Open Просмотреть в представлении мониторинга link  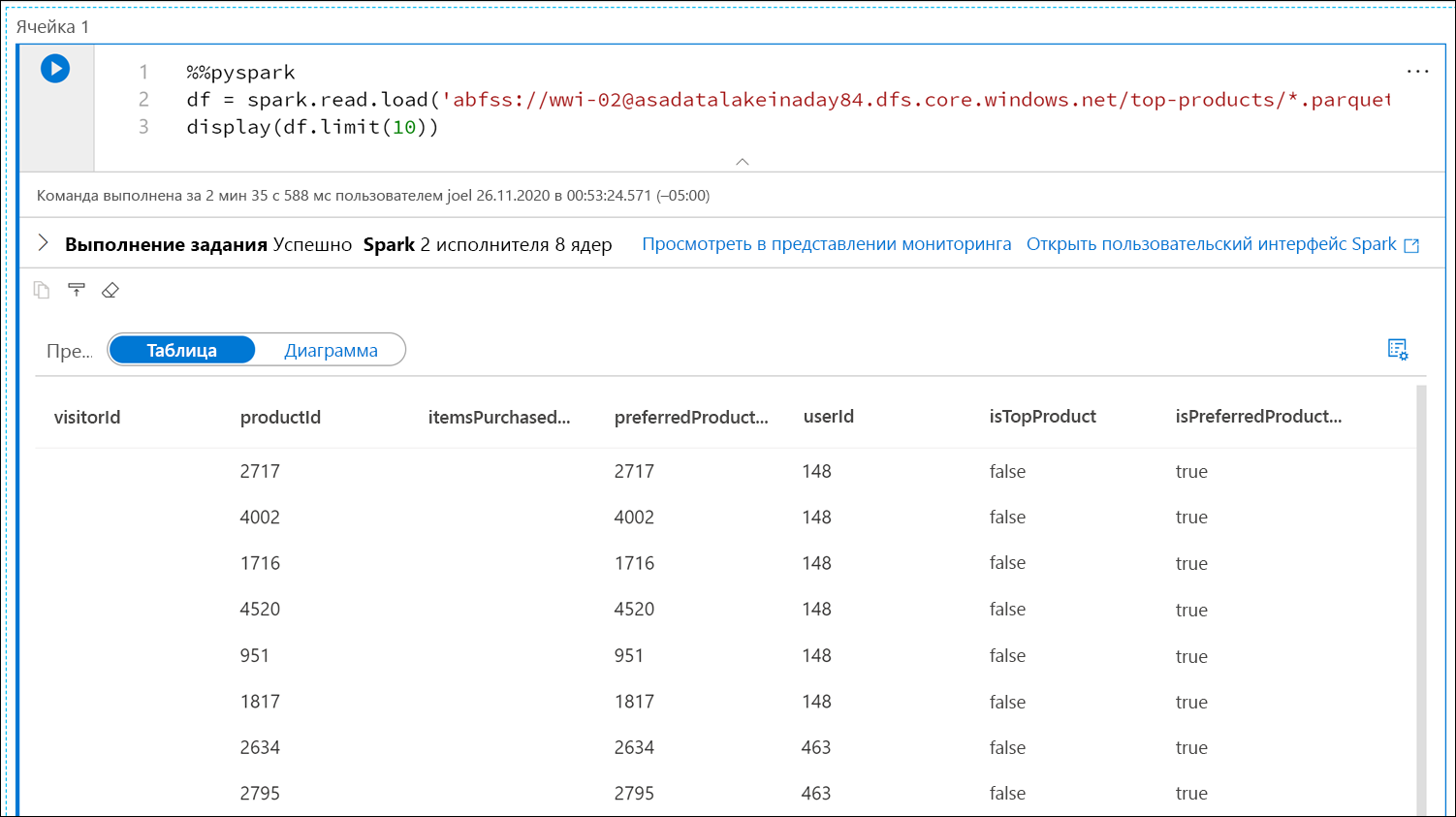pyautogui.click(x=827, y=244)
